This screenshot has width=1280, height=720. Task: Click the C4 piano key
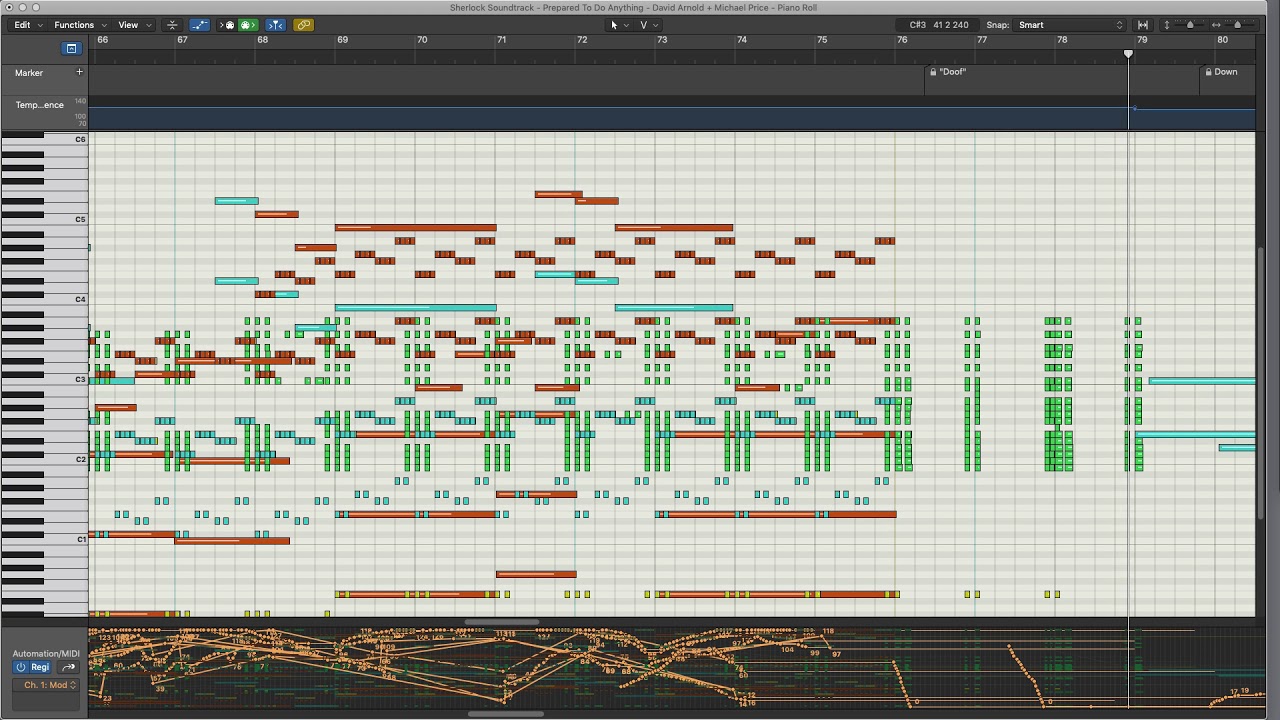[66, 300]
